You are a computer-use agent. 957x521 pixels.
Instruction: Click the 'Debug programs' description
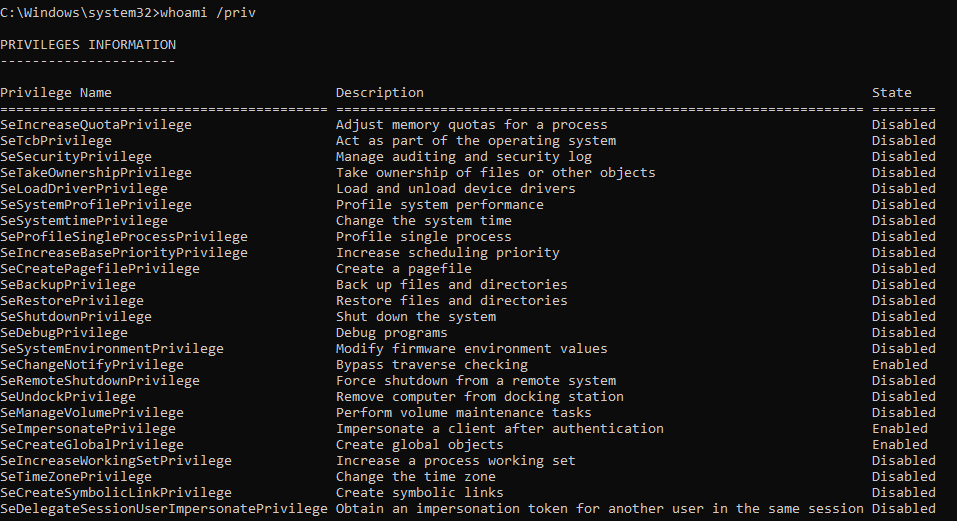click(392, 333)
